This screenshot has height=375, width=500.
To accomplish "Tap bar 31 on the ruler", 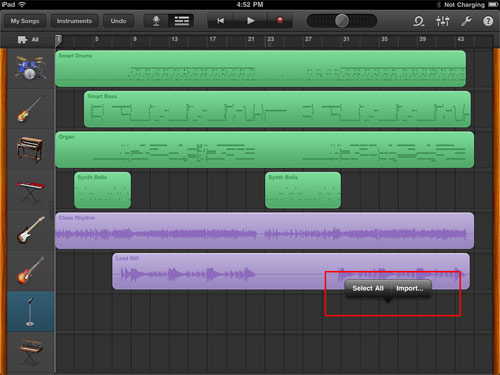I will pyautogui.click(x=346, y=39).
